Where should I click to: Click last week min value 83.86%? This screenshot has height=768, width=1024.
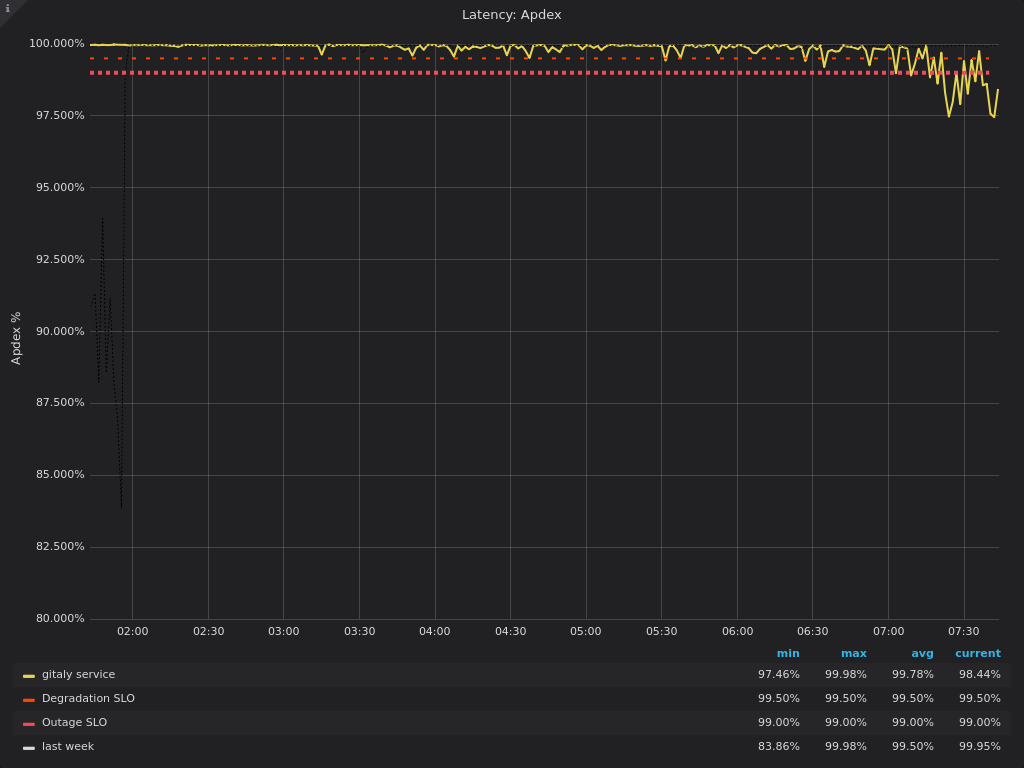pos(778,747)
